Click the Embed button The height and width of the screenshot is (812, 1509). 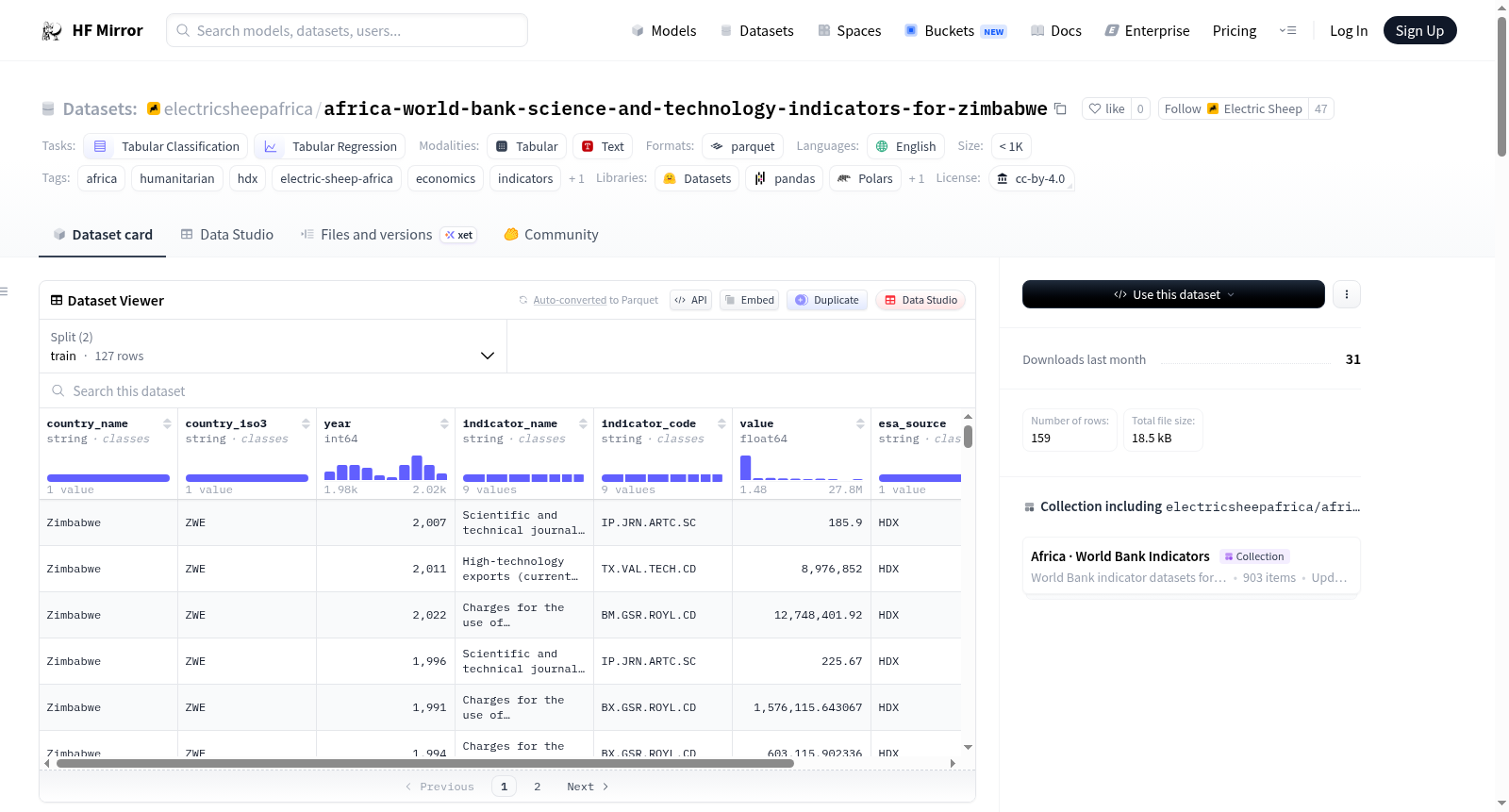pos(749,300)
